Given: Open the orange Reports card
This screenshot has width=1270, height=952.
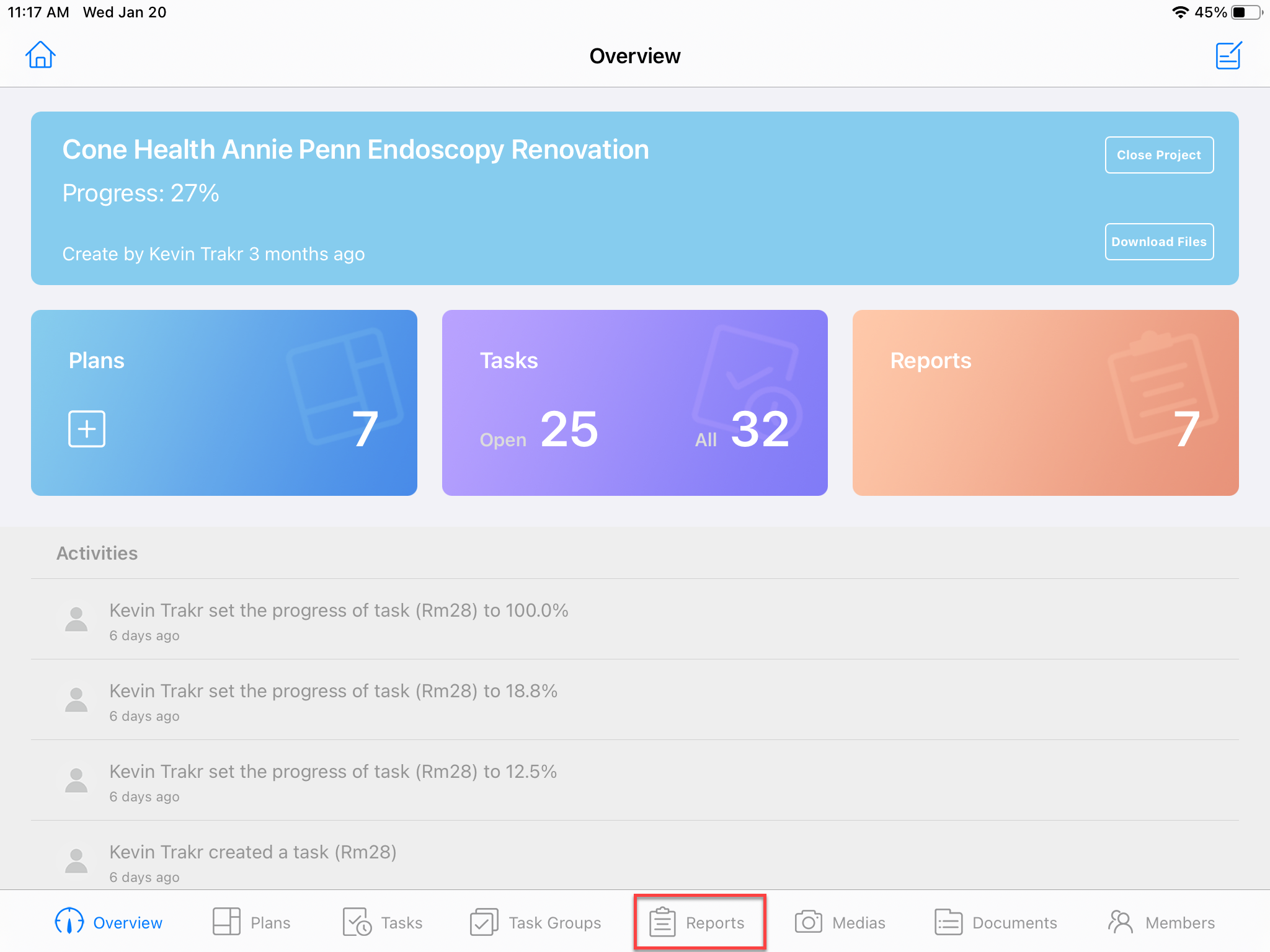Looking at the screenshot, I should (1046, 403).
